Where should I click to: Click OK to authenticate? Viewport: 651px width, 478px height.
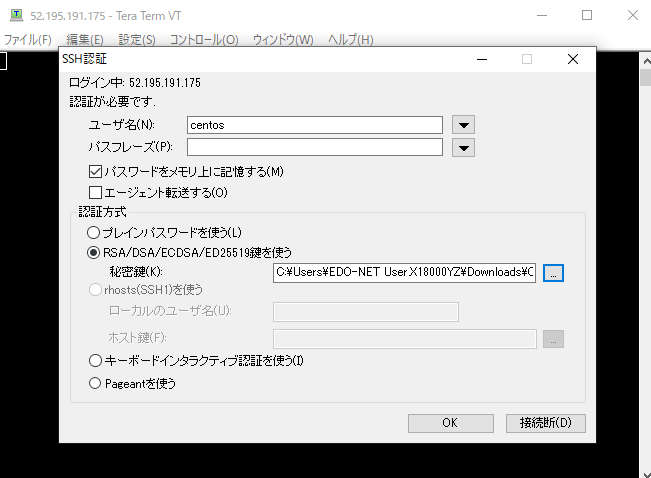[450, 423]
